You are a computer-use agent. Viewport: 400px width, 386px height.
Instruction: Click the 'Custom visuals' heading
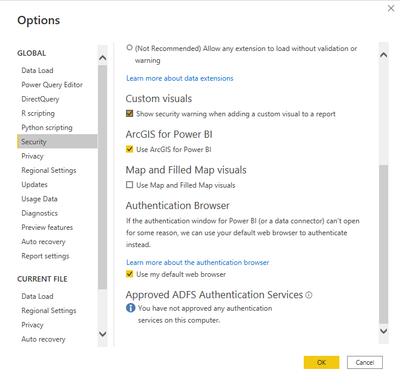(159, 99)
